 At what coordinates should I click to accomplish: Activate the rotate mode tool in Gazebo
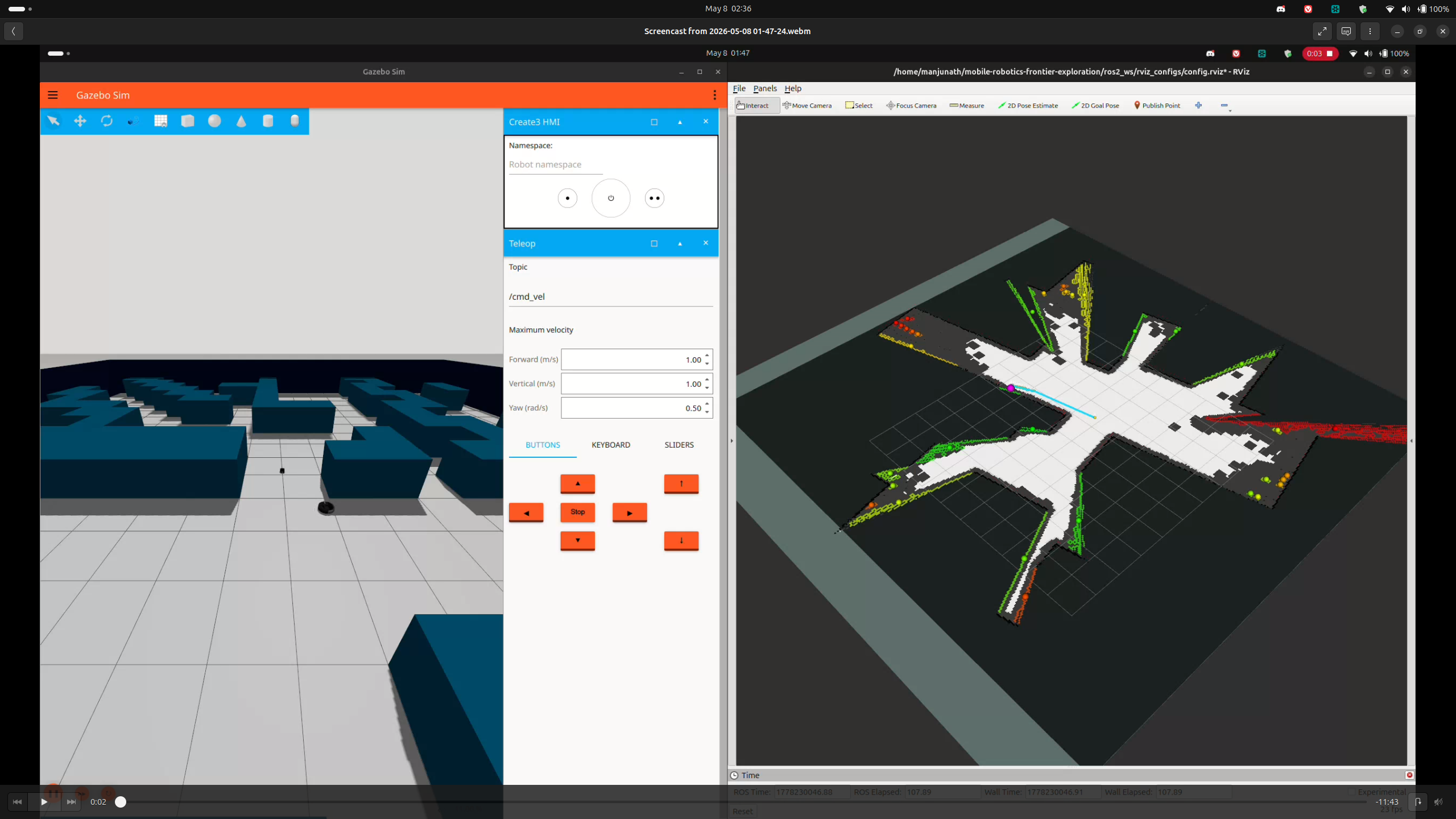(107, 121)
